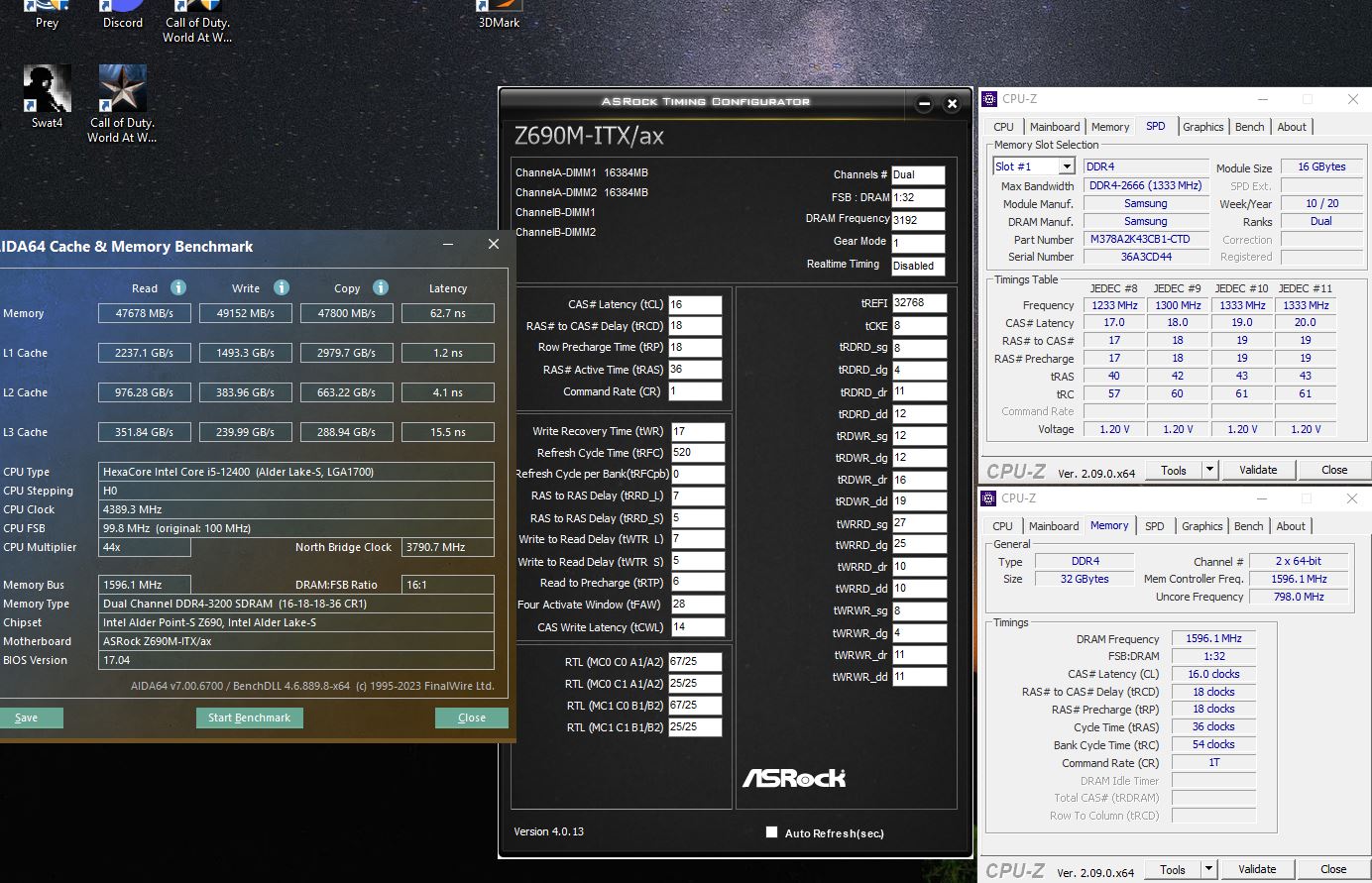Select the 3DMark desktop shortcut

[x=499, y=15]
